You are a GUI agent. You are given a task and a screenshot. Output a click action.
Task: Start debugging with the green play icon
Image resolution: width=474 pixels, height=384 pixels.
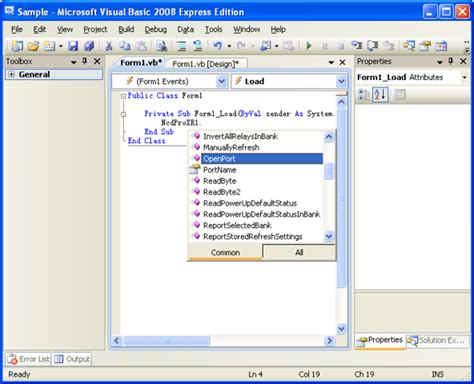click(309, 46)
